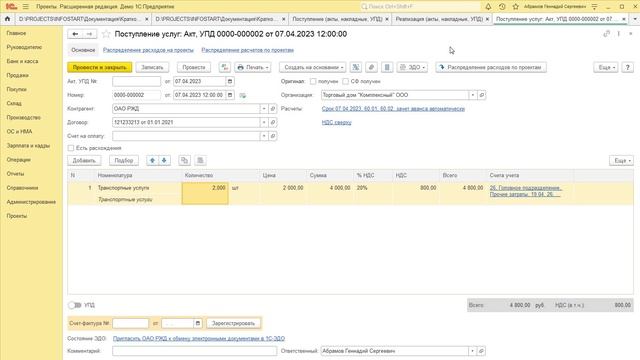Enable Есть расхождения checkbox
The image size is (640, 360).
pyautogui.click(x=71, y=148)
